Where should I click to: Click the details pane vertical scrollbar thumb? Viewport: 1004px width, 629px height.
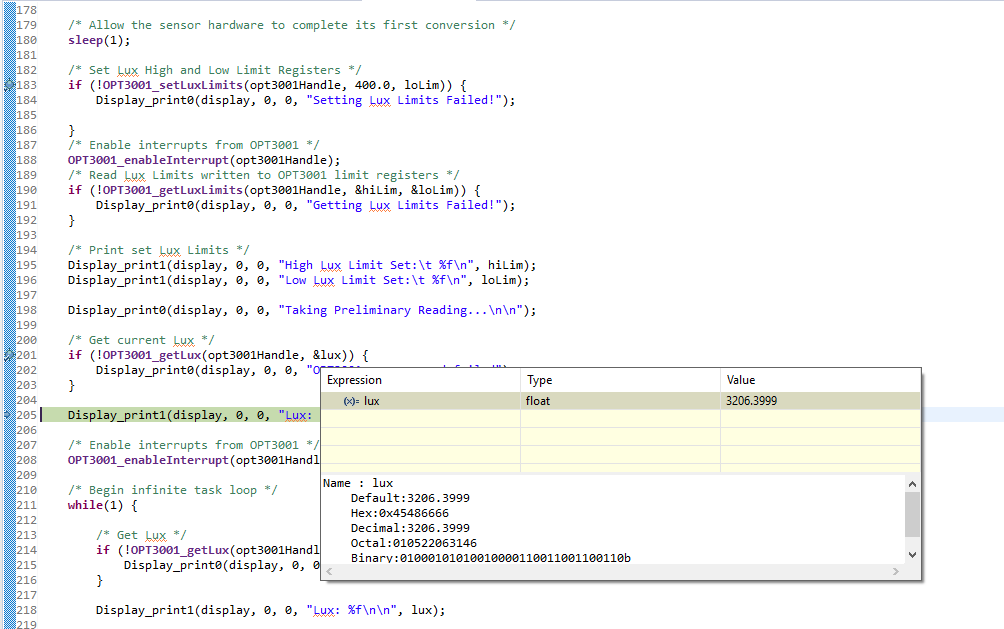coord(912,514)
